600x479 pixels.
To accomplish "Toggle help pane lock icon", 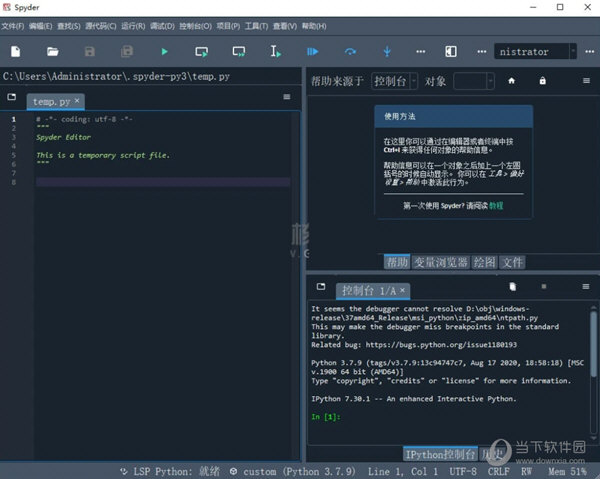I will point(543,81).
